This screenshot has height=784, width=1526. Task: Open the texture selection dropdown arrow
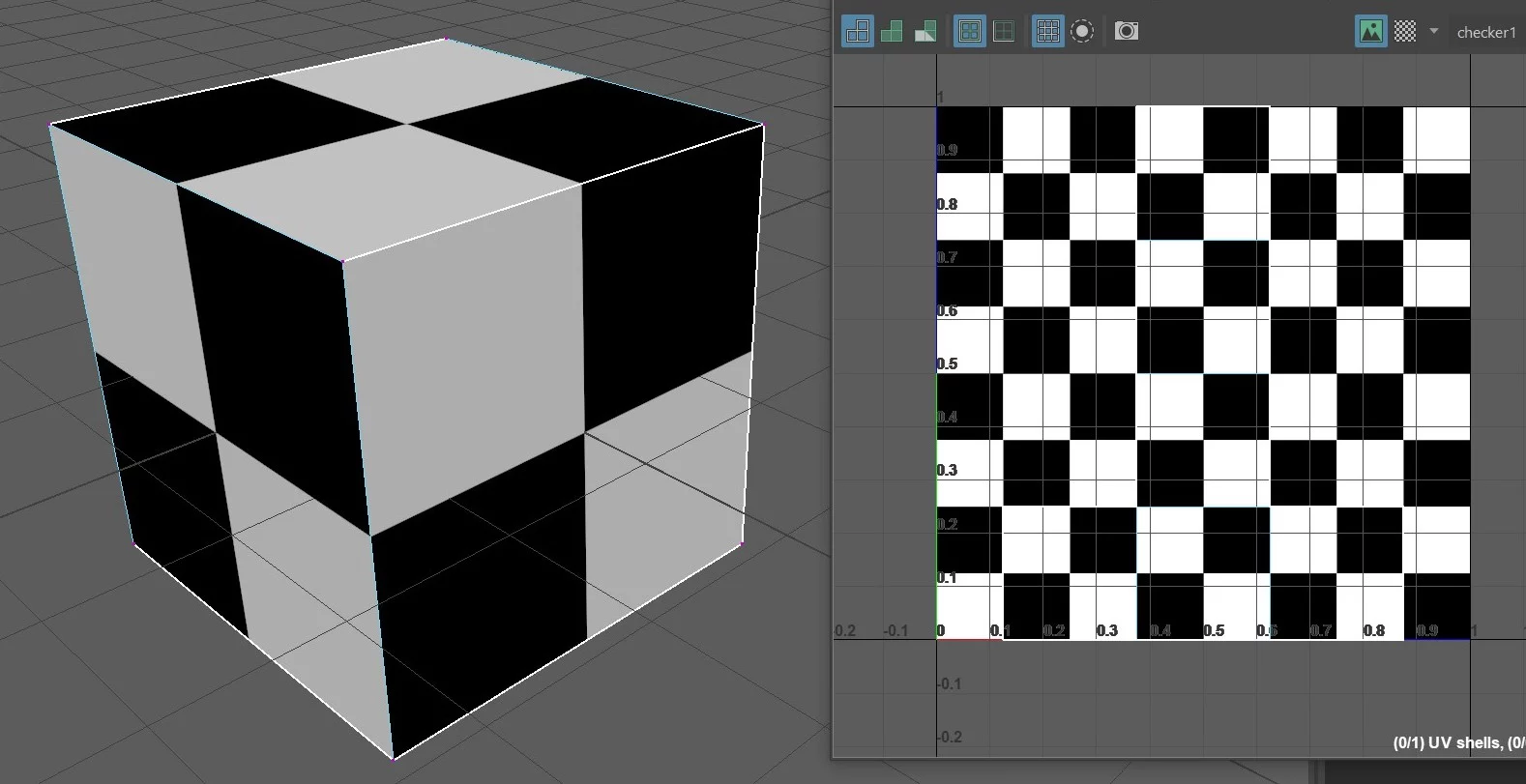click(x=1434, y=31)
